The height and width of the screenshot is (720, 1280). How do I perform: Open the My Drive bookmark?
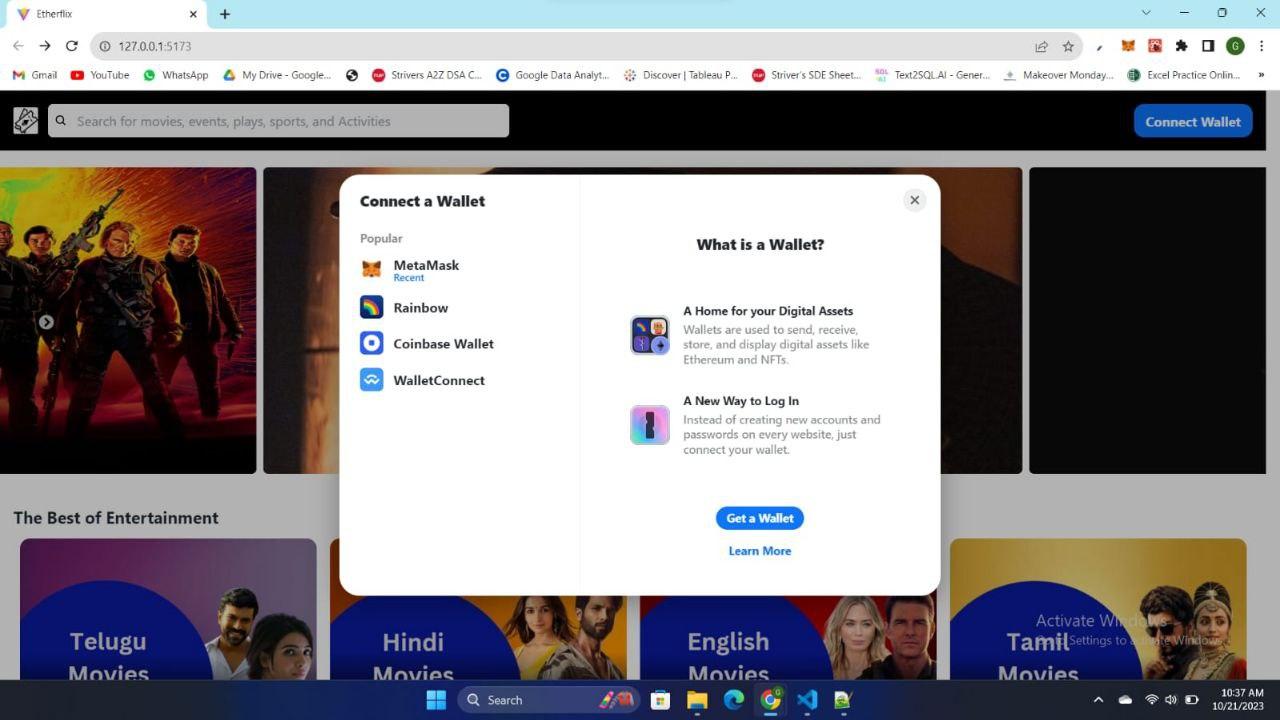277,75
